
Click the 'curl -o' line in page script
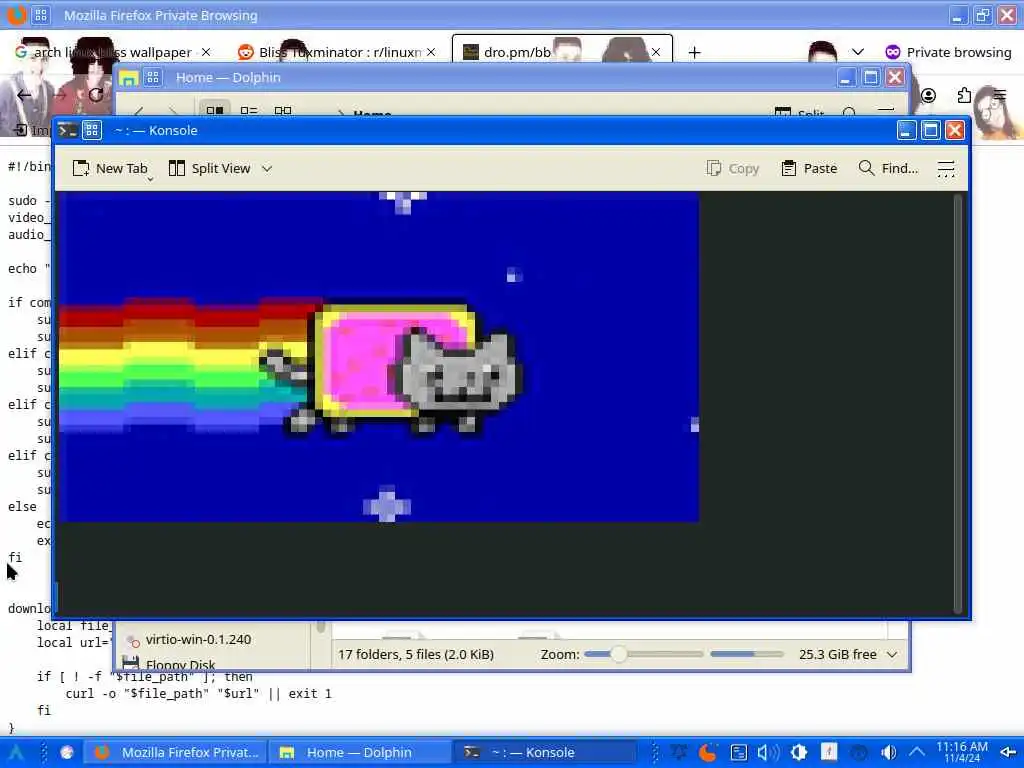[199, 694]
